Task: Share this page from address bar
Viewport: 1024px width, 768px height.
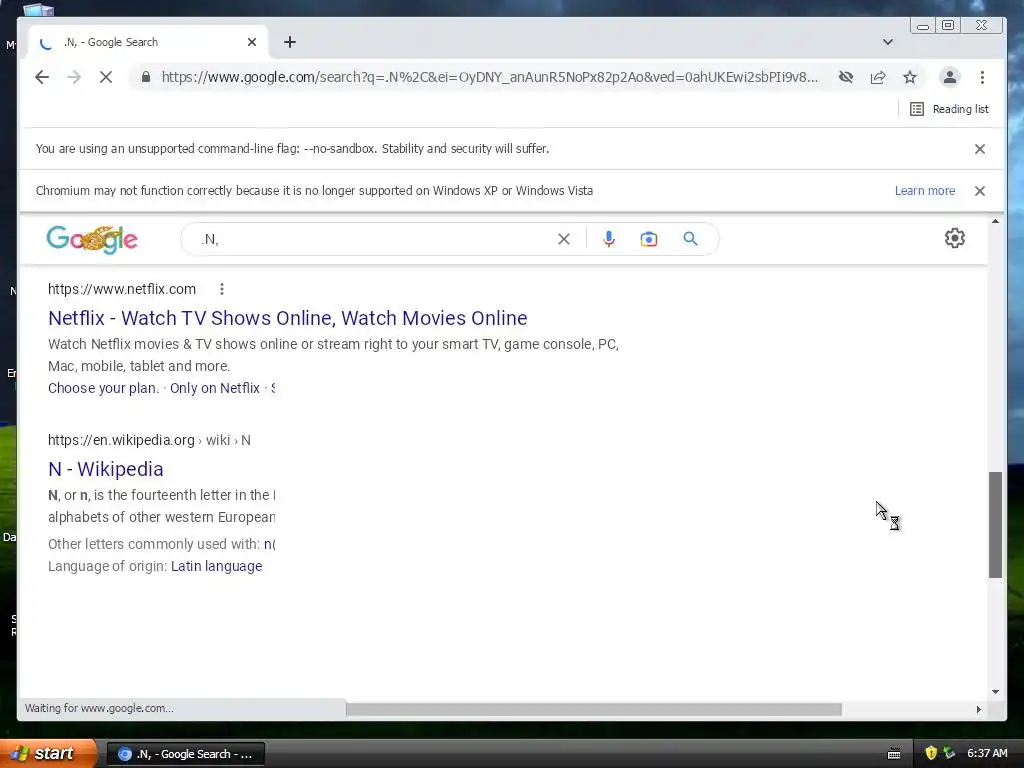Action: 878,77
